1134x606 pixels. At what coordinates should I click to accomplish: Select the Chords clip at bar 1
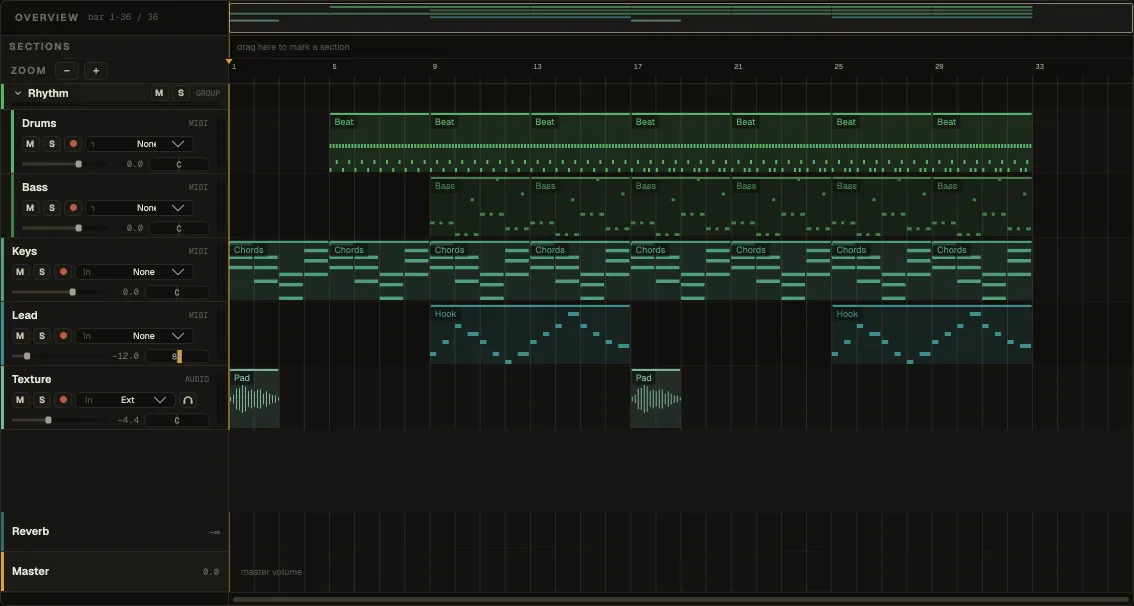pos(279,270)
